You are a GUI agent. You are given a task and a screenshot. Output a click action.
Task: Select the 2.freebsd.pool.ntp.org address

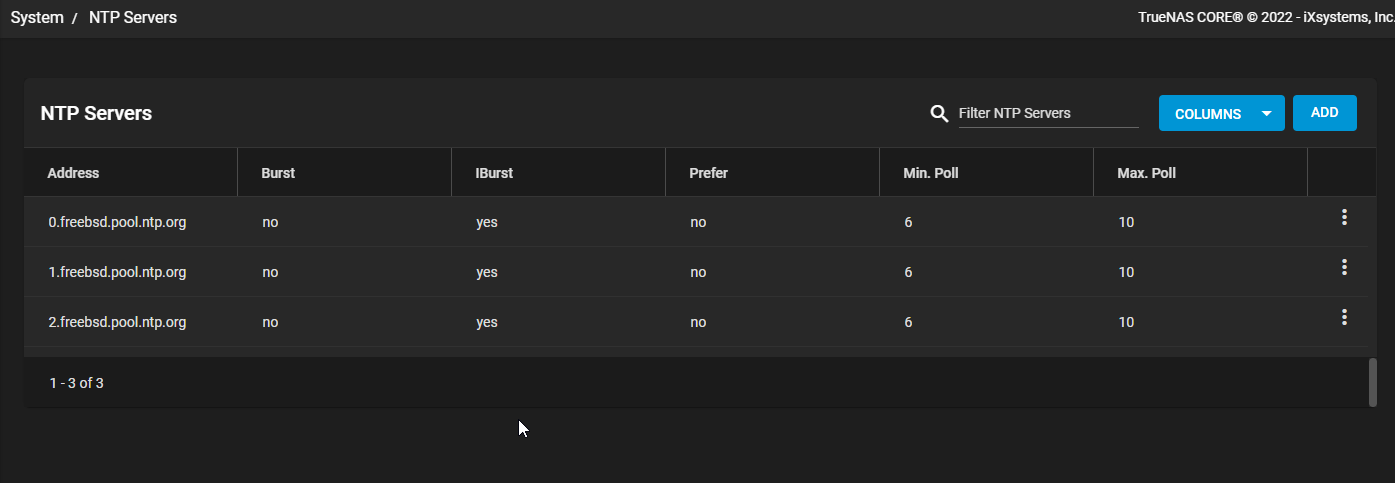(117, 322)
